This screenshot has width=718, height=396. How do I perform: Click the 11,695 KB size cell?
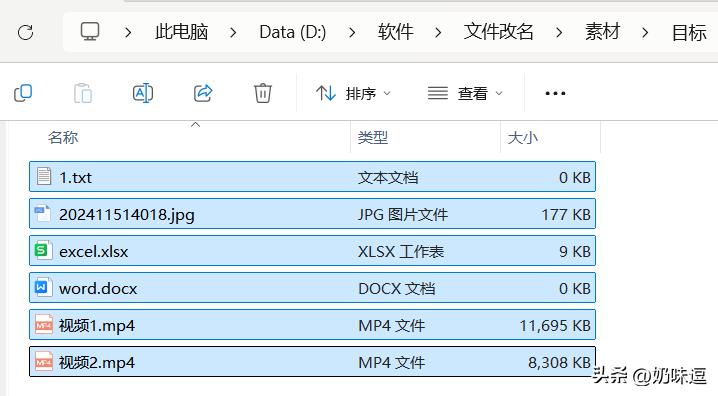(x=555, y=325)
